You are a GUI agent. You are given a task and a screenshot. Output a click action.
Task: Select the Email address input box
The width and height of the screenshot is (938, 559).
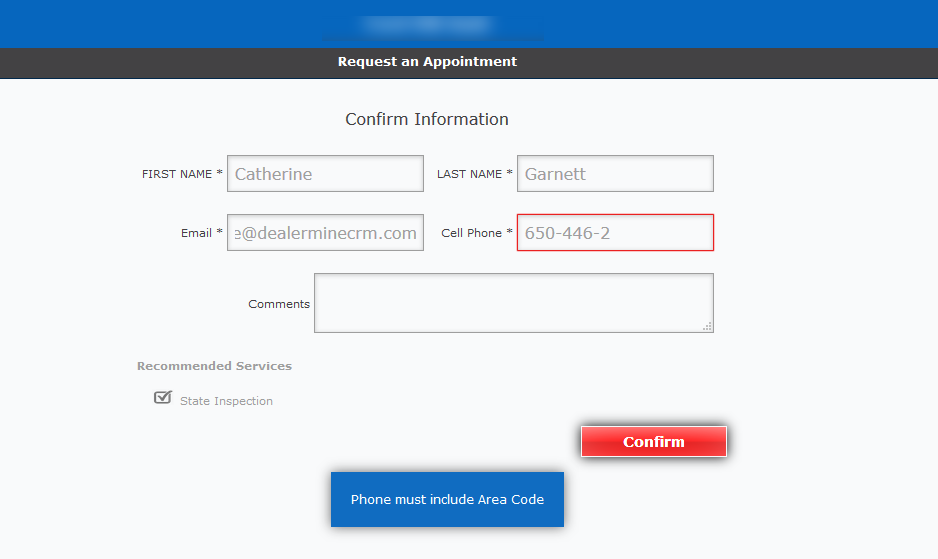click(x=325, y=233)
